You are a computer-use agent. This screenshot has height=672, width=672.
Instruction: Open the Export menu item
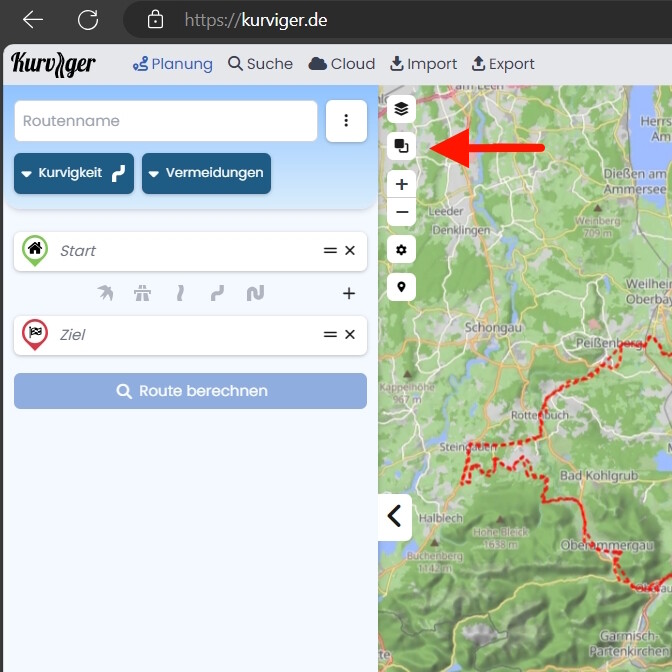(x=503, y=64)
